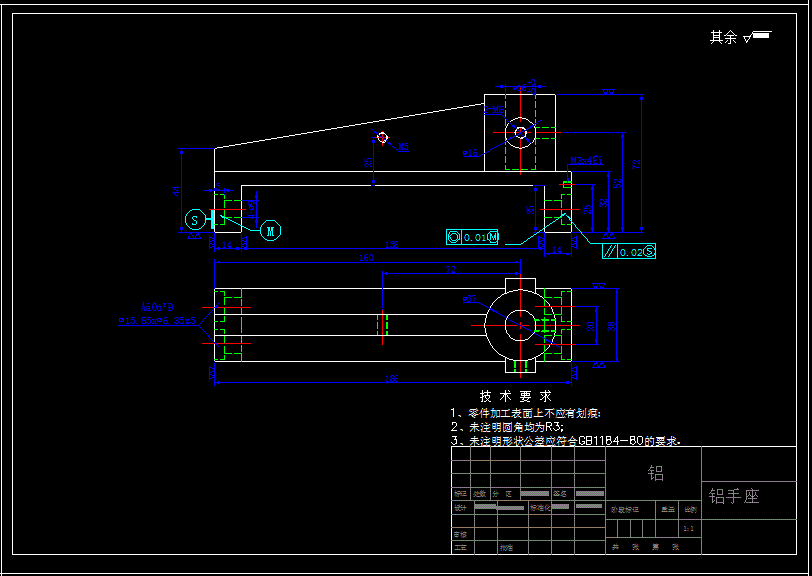Click the 工艺 cell in title block
This screenshot has height=576, width=812.
[x=460, y=547]
